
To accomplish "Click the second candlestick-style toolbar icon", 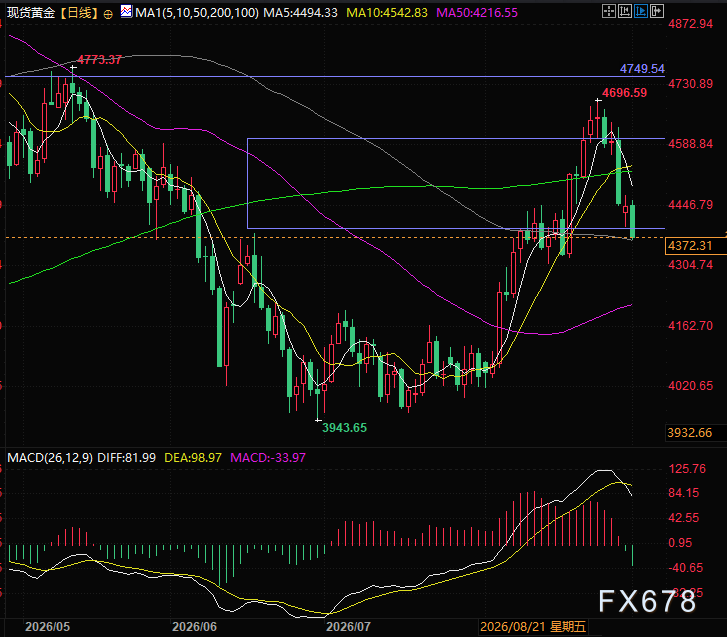I will point(625,11).
